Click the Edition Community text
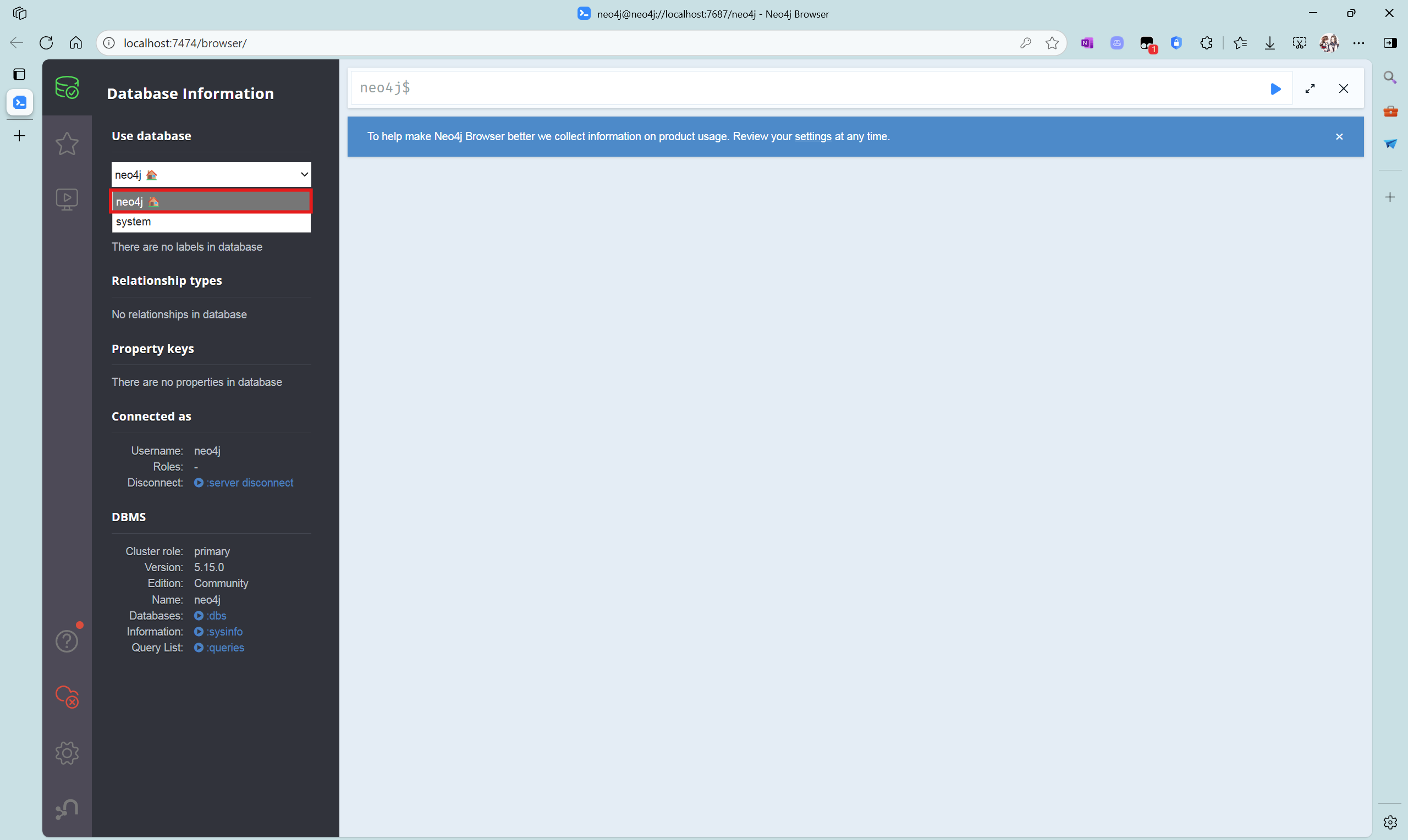1408x840 pixels. pyautogui.click(x=221, y=584)
